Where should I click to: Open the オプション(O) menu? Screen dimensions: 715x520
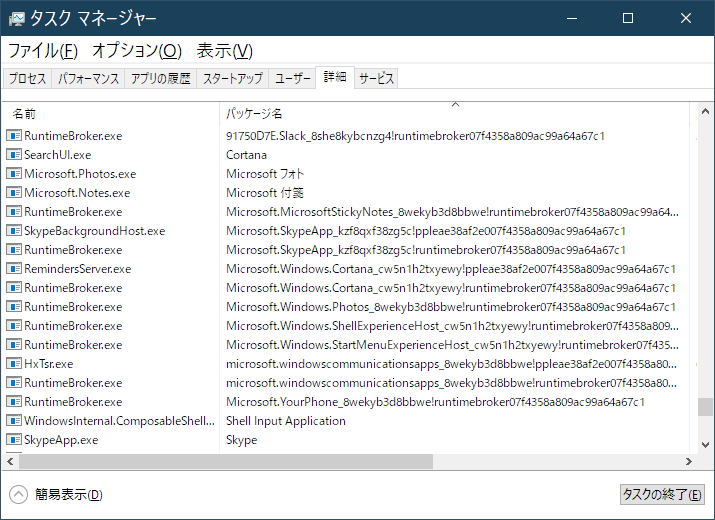pyautogui.click(x=137, y=51)
